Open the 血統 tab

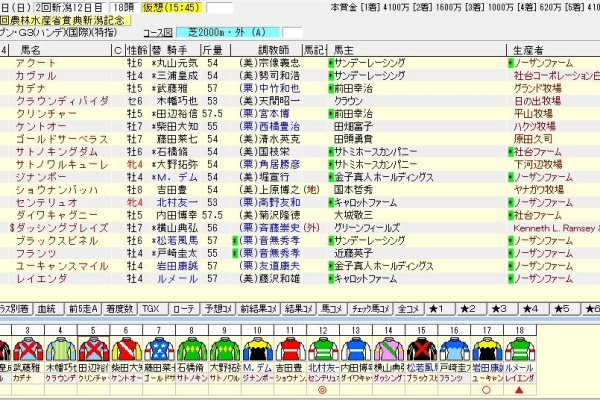tap(49, 309)
